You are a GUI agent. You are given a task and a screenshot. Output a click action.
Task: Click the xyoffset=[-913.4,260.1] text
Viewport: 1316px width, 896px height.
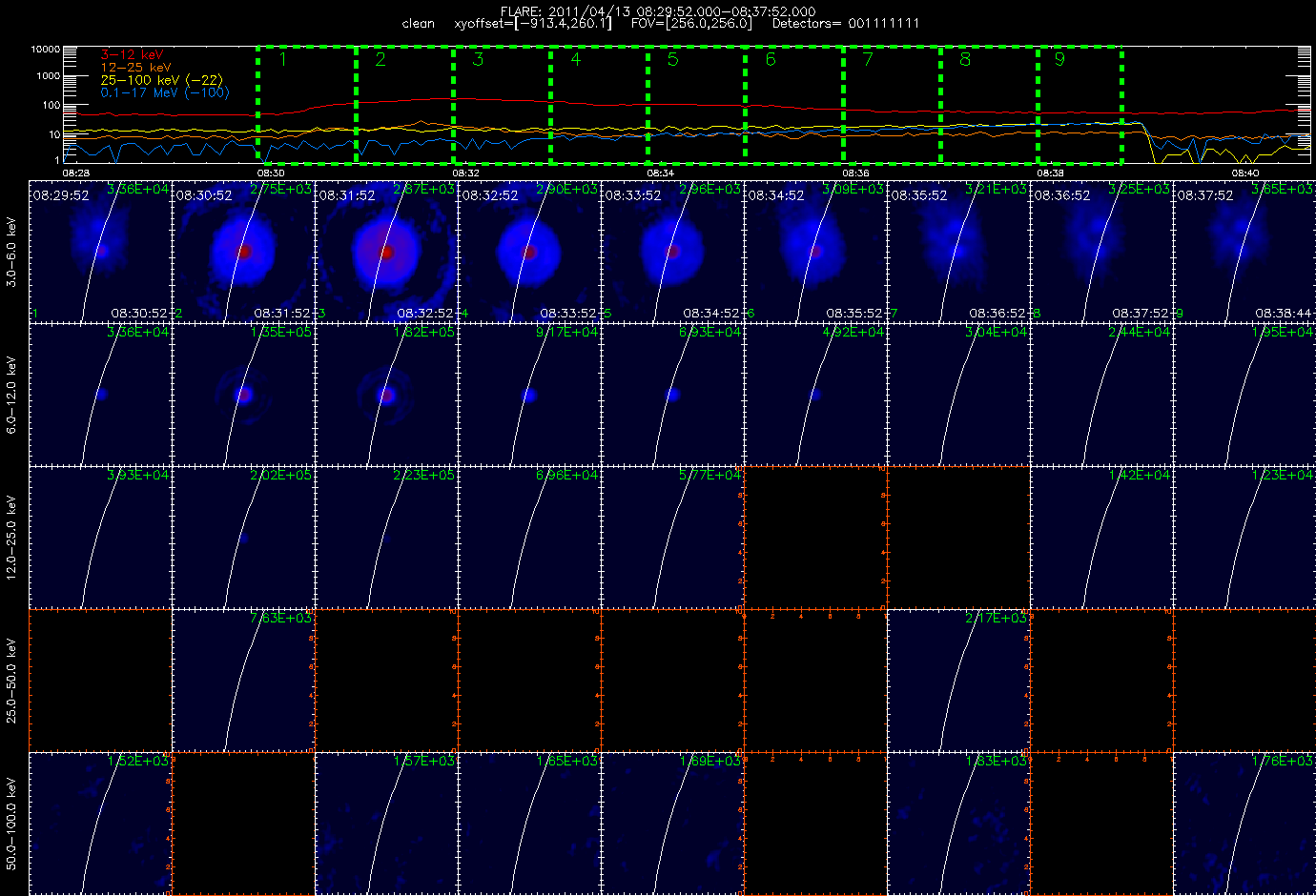[533, 24]
